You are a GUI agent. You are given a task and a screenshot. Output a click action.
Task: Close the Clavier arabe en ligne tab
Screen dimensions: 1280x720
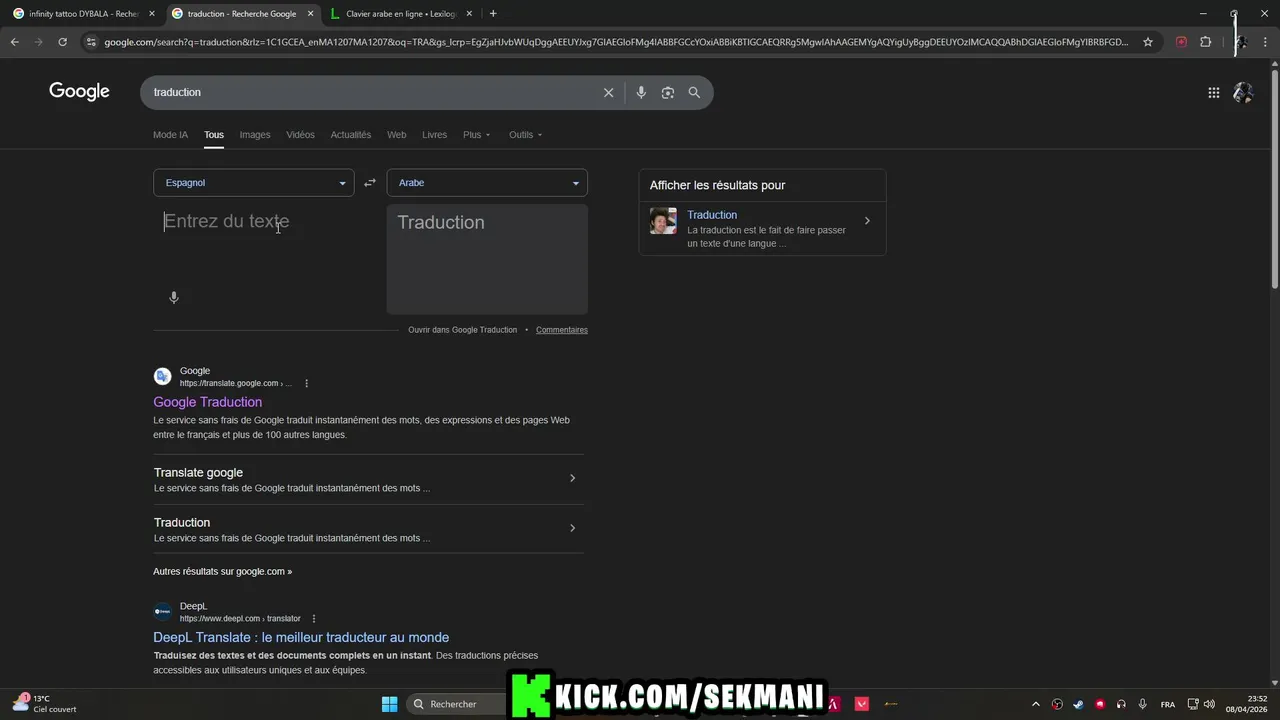click(469, 14)
